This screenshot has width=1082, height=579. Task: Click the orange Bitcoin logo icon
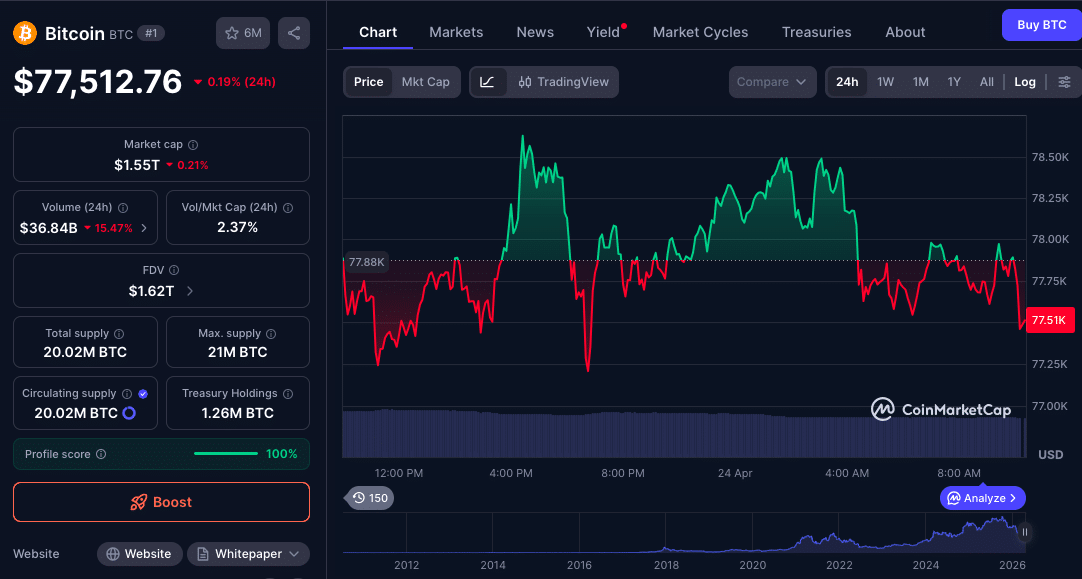[25, 33]
